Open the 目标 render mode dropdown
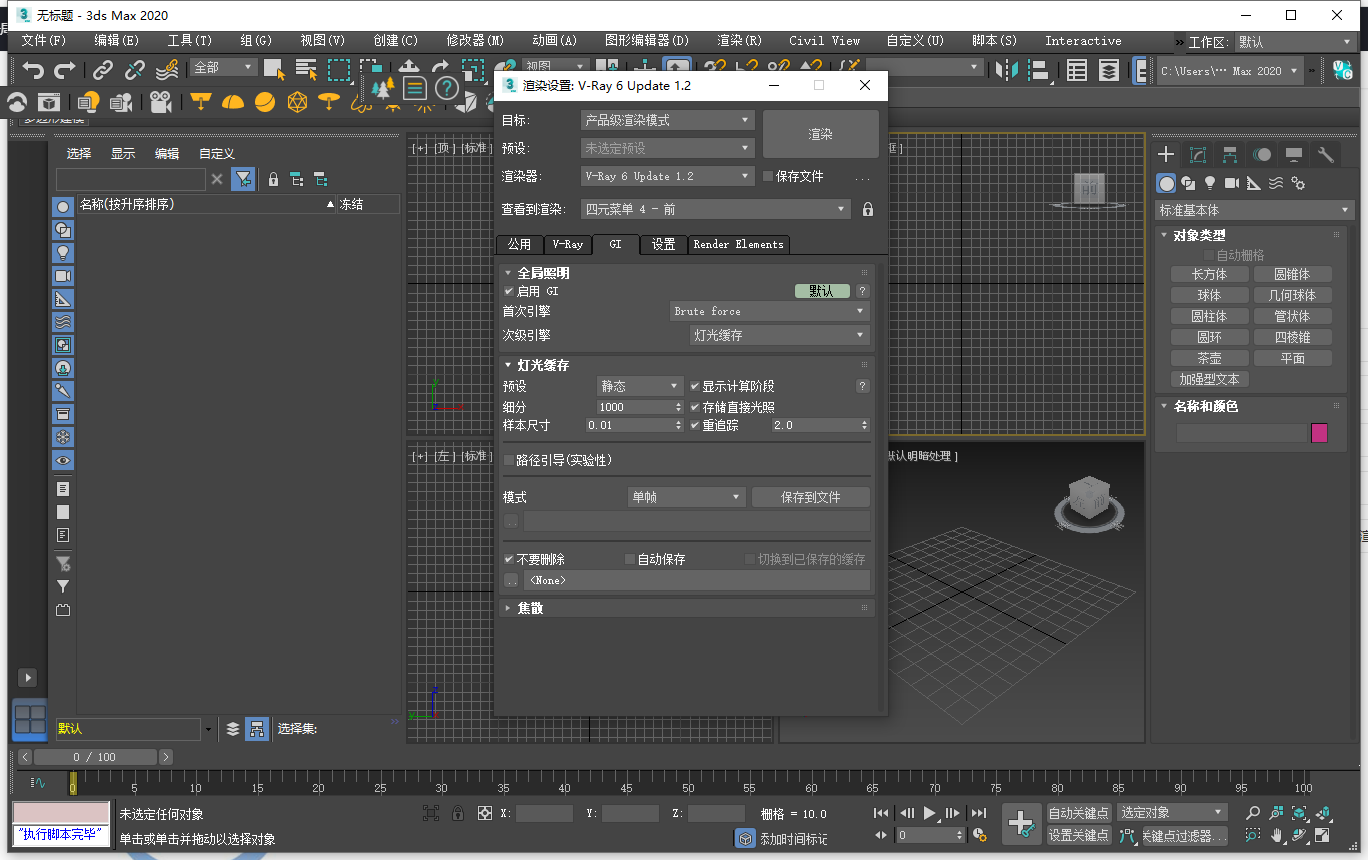This screenshot has height=860, width=1368. [666, 119]
